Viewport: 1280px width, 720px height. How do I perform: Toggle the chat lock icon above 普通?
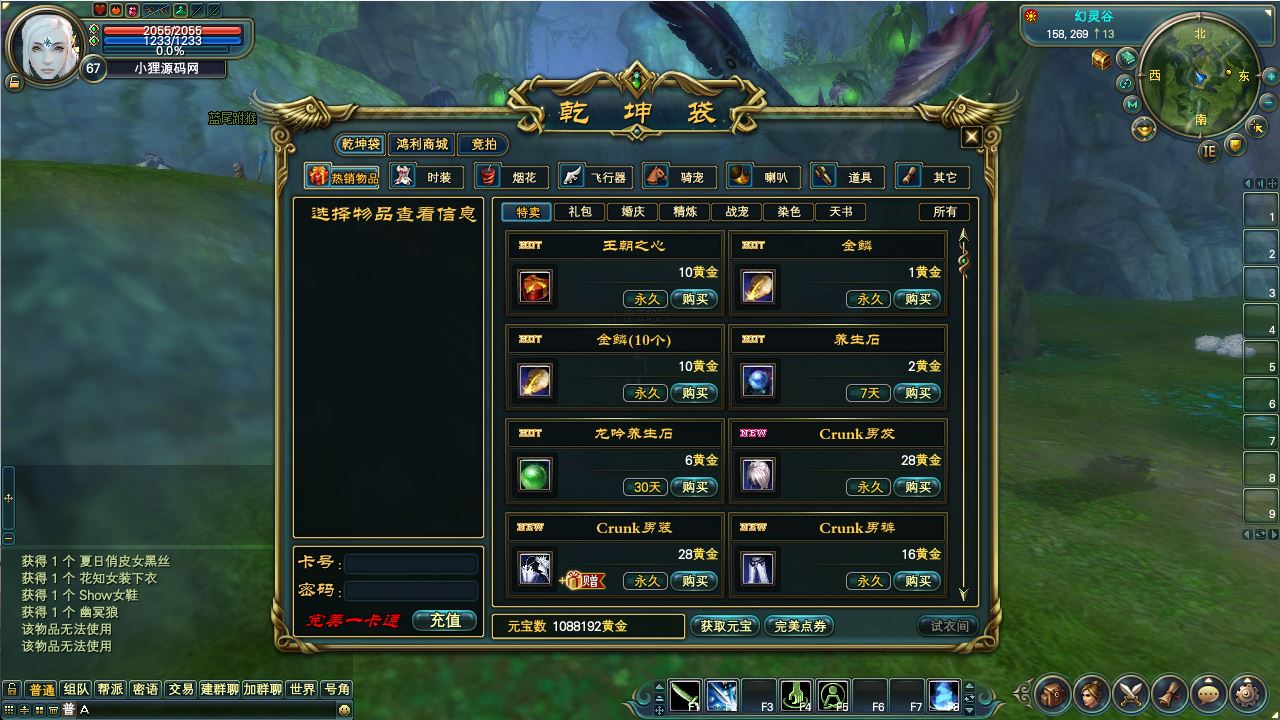tap(12, 689)
